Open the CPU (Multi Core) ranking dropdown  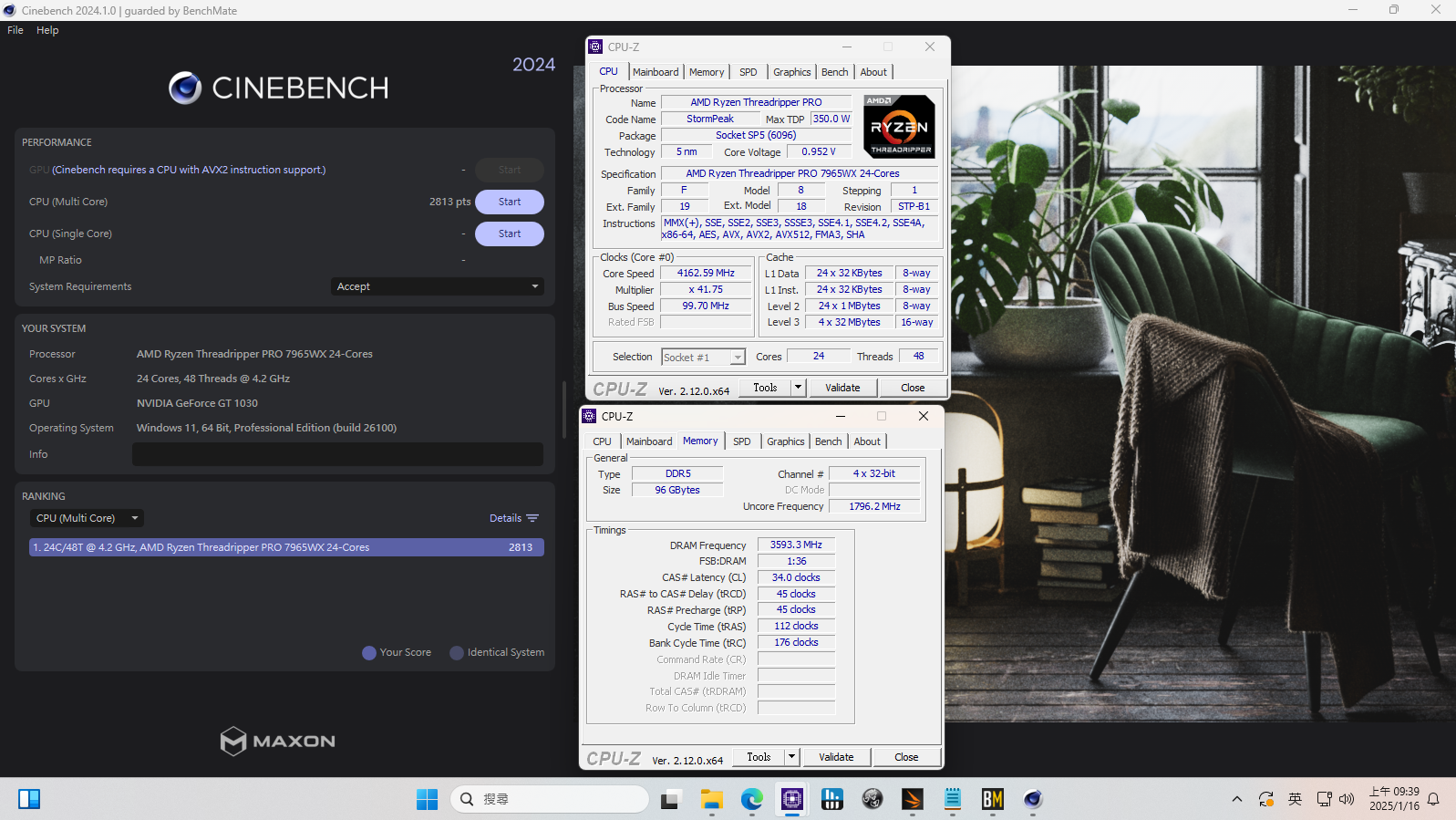point(87,518)
